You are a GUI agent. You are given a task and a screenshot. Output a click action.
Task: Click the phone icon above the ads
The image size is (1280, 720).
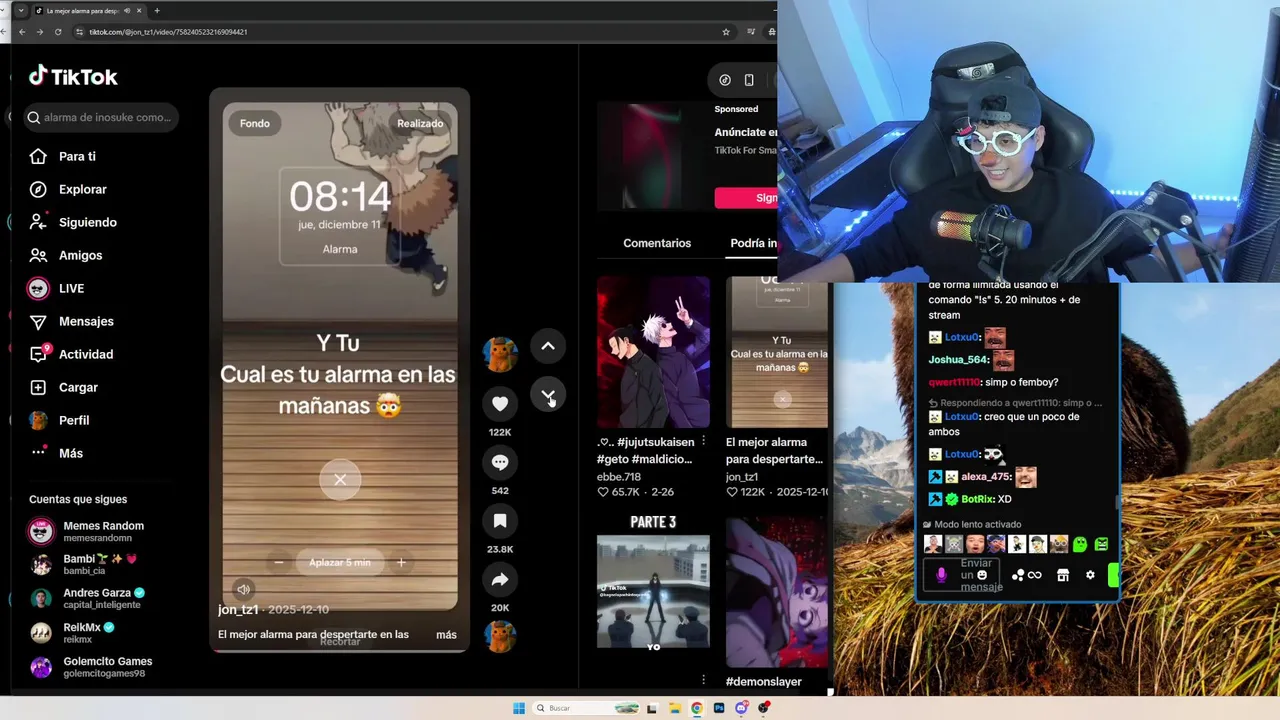point(749,80)
